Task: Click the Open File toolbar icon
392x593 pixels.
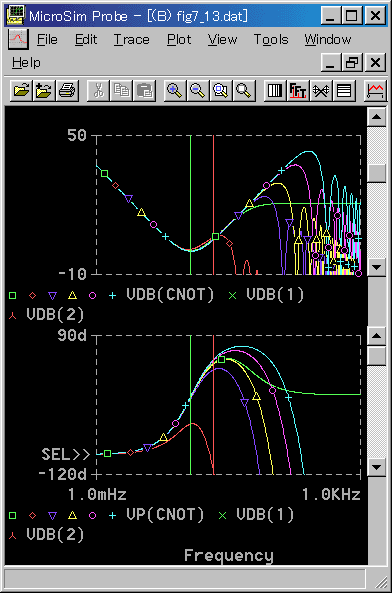Action: tap(21, 91)
